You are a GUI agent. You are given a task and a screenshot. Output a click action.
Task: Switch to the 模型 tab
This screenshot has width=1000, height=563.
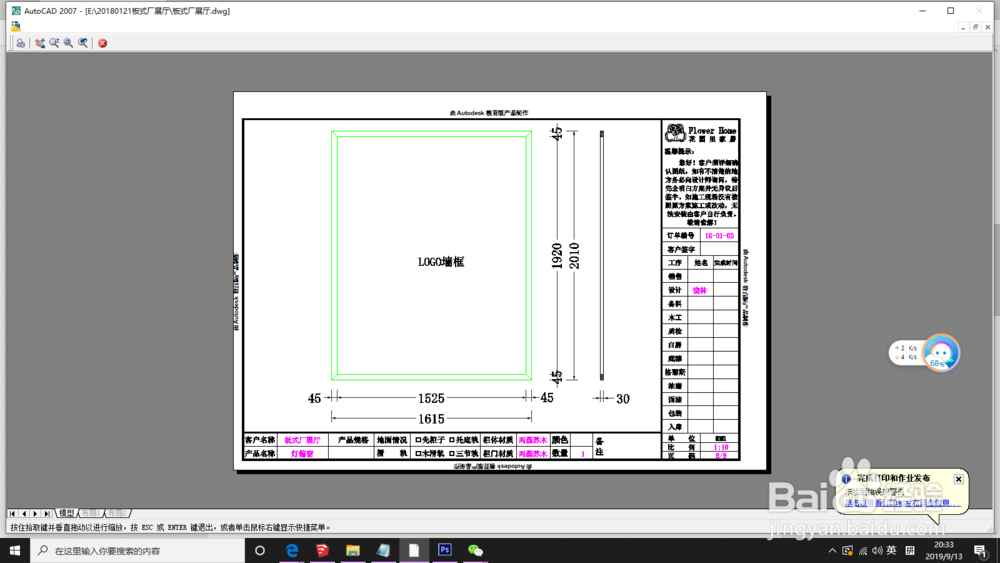[x=66, y=513]
